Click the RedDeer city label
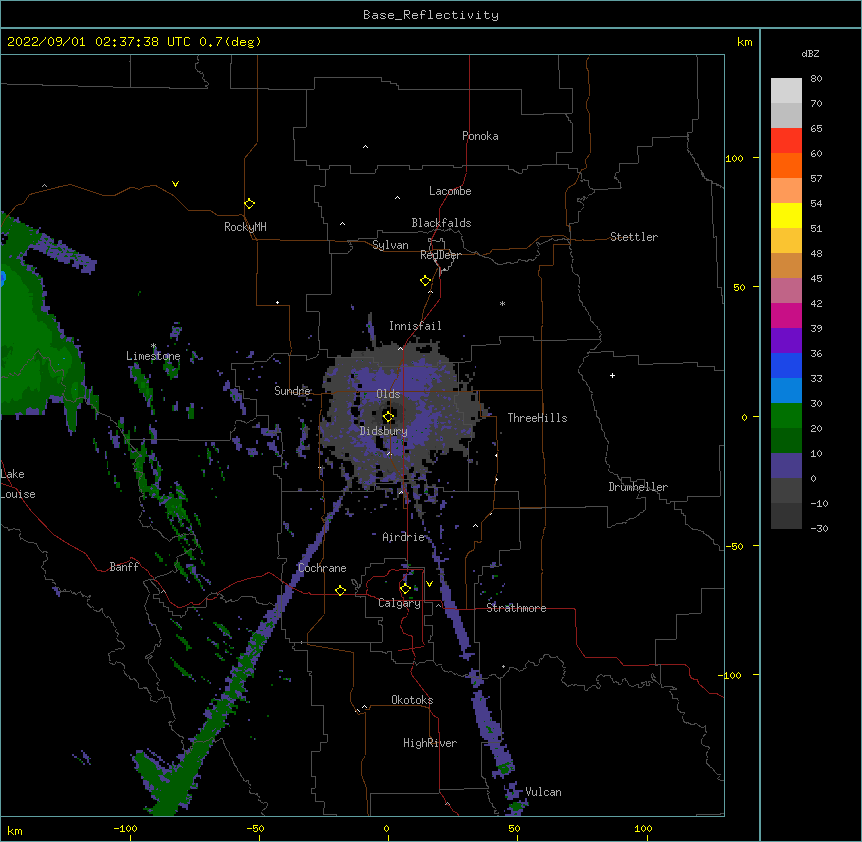 point(440,255)
